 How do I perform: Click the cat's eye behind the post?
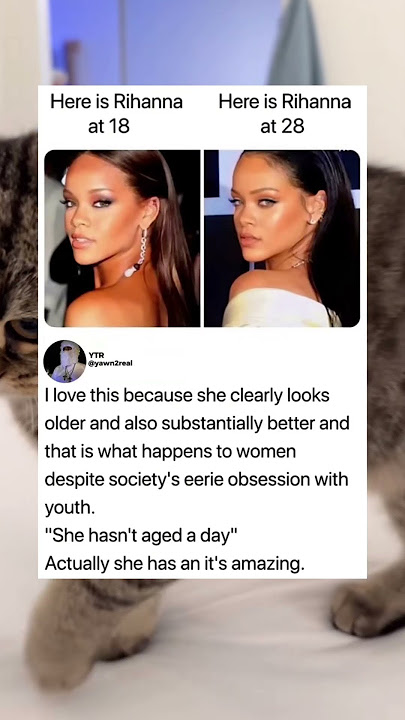pos(22,329)
